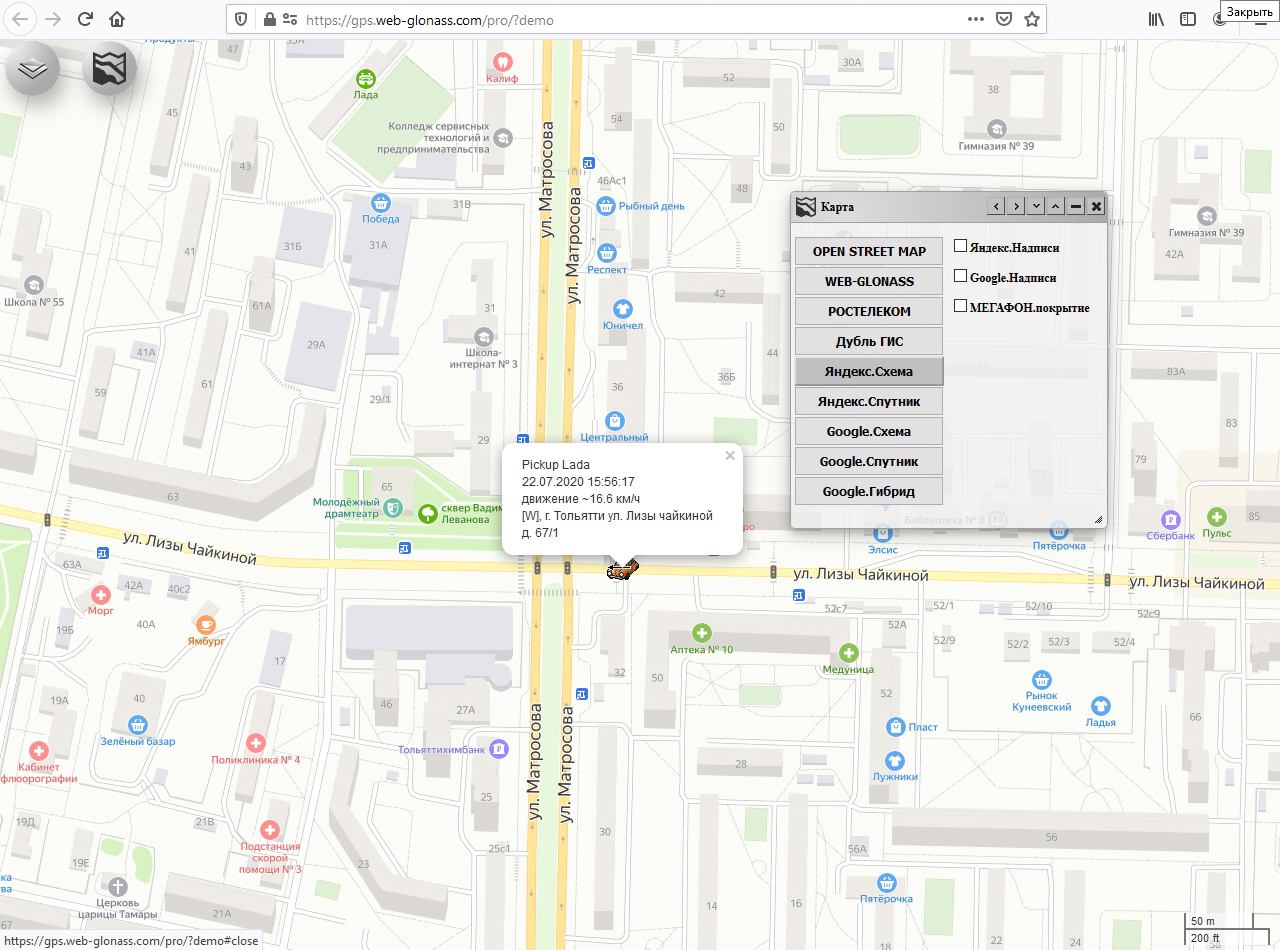Enable Google.Надписи checkbox
The width and height of the screenshot is (1280, 950).
pyautogui.click(x=960, y=275)
